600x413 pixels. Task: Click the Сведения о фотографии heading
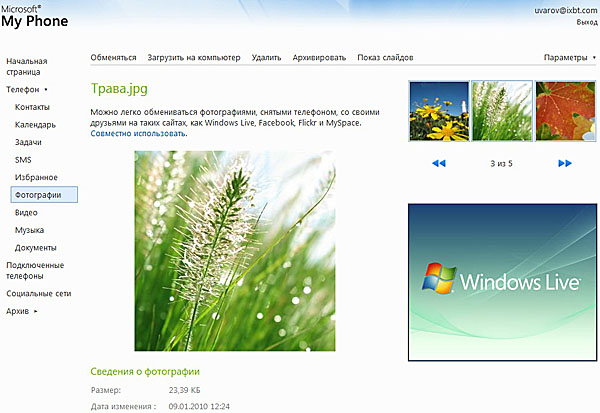[145, 372]
